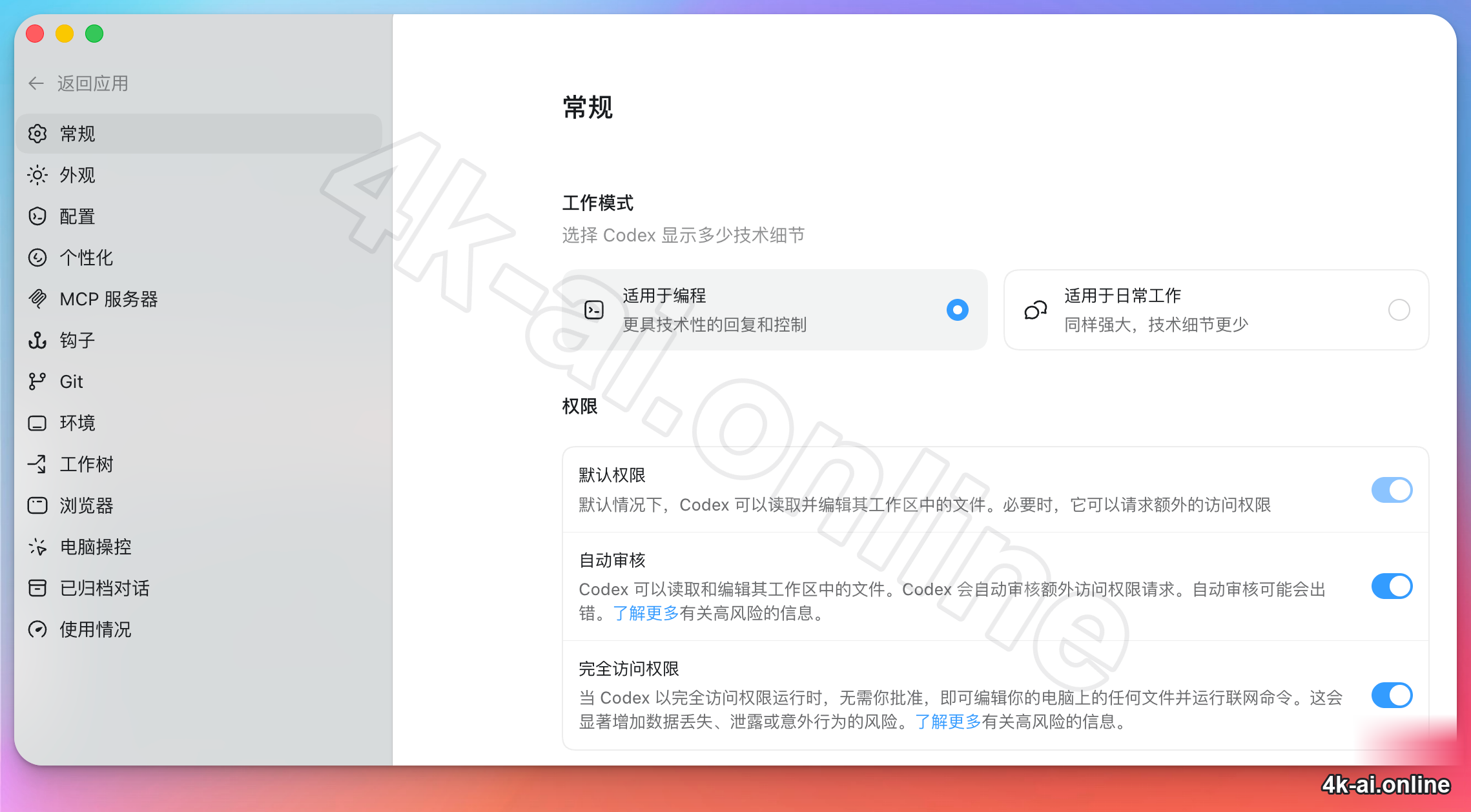Click the worktree icon beside 工作树
This screenshot has width=1471, height=812.
[x=37, y=464]
